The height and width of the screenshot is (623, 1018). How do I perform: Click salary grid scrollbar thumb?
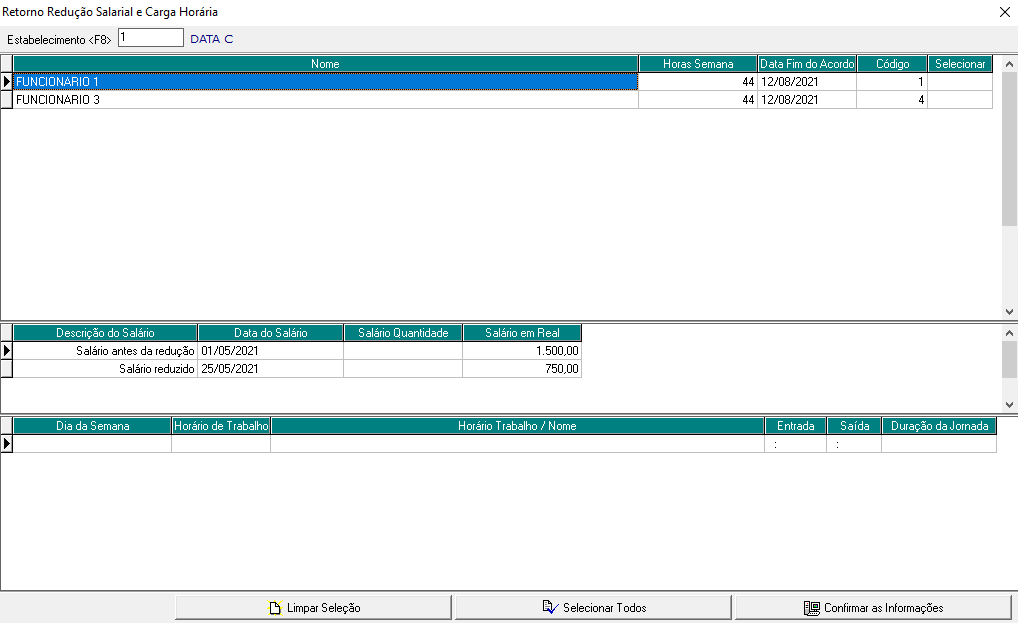point(1010,359)
